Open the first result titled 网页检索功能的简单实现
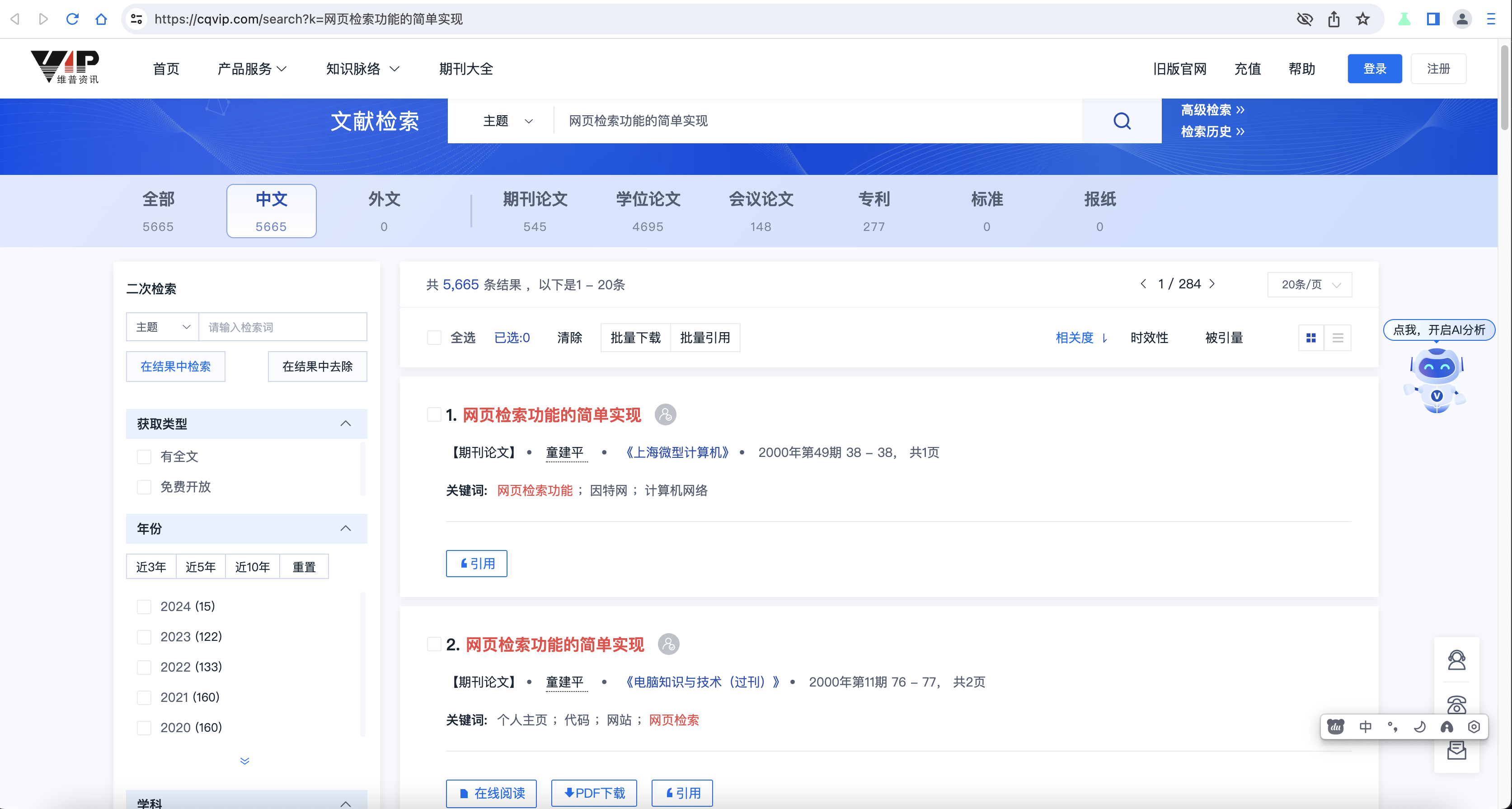Viewport: 1512px width, 809px height. click(552, 414)
